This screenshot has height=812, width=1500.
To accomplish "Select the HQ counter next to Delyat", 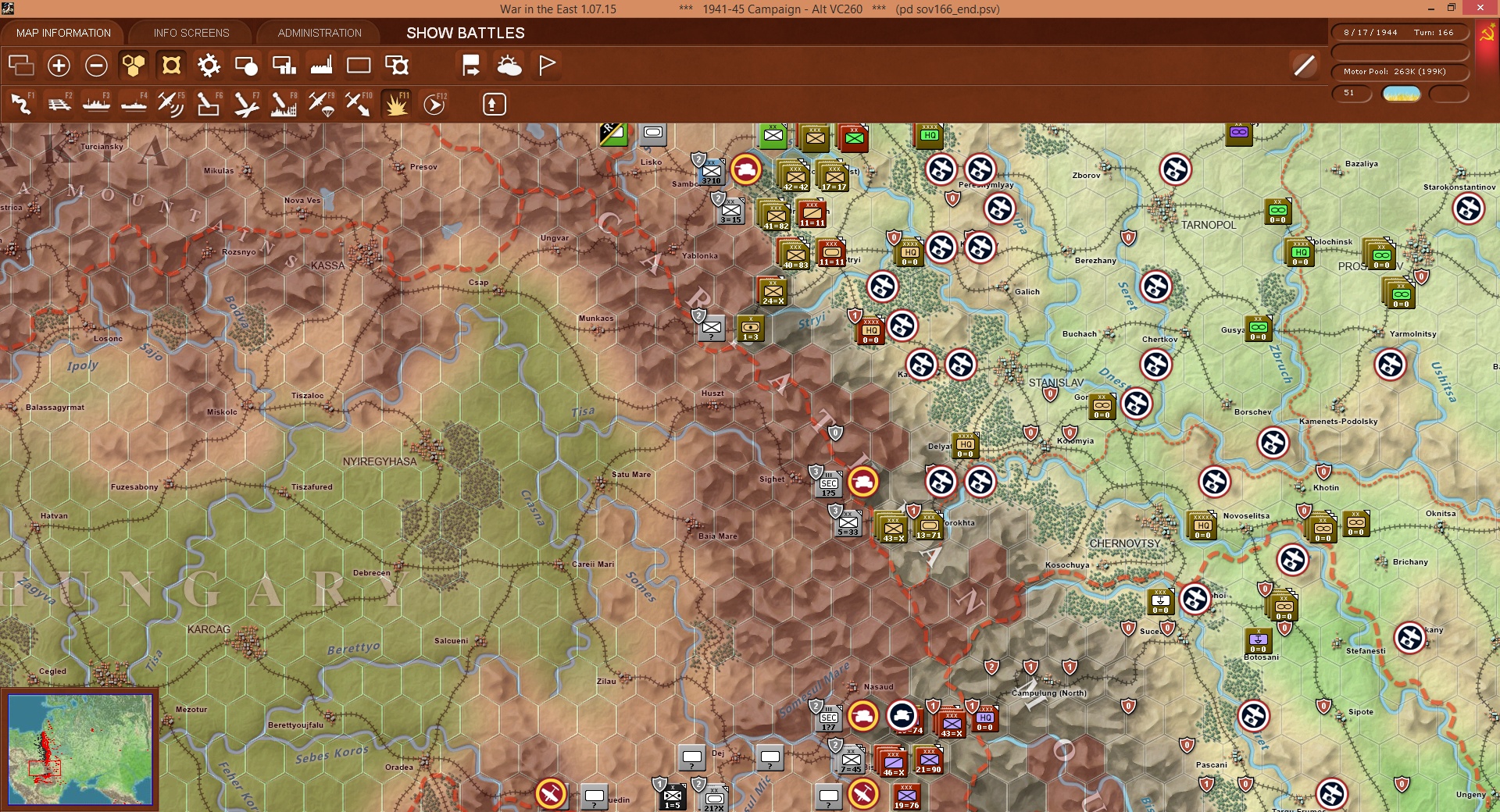I will (966, 445).
